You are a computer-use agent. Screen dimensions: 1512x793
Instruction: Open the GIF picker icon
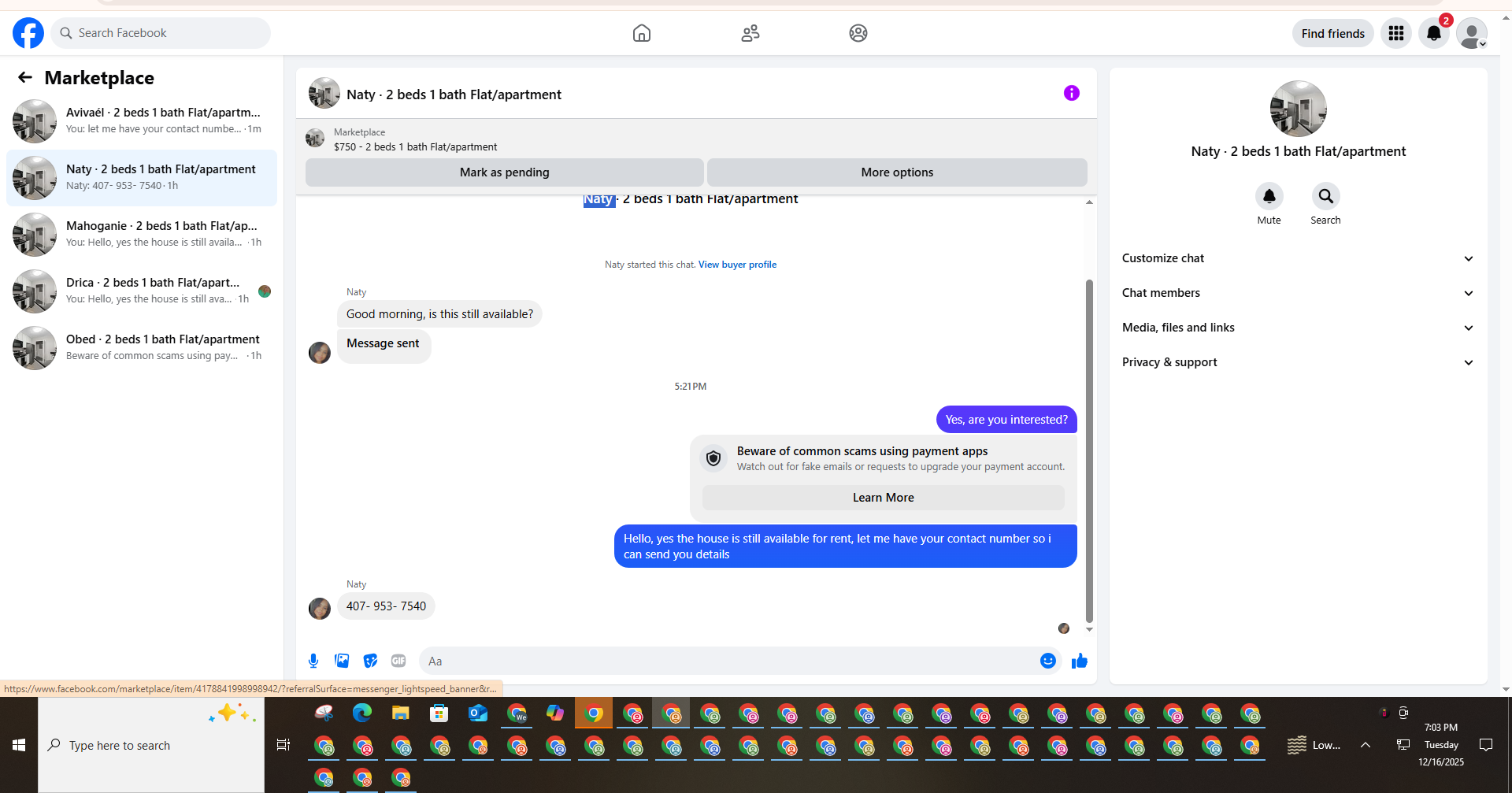[x=398, y=661]
